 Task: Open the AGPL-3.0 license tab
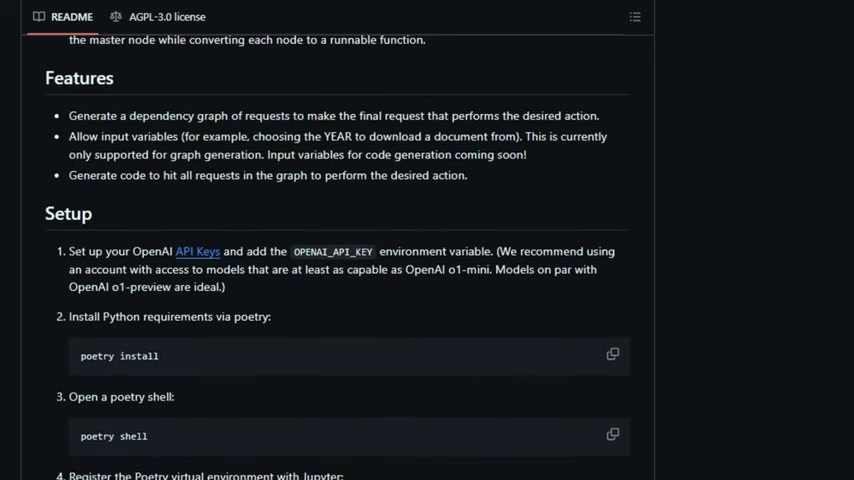point(158,17)
